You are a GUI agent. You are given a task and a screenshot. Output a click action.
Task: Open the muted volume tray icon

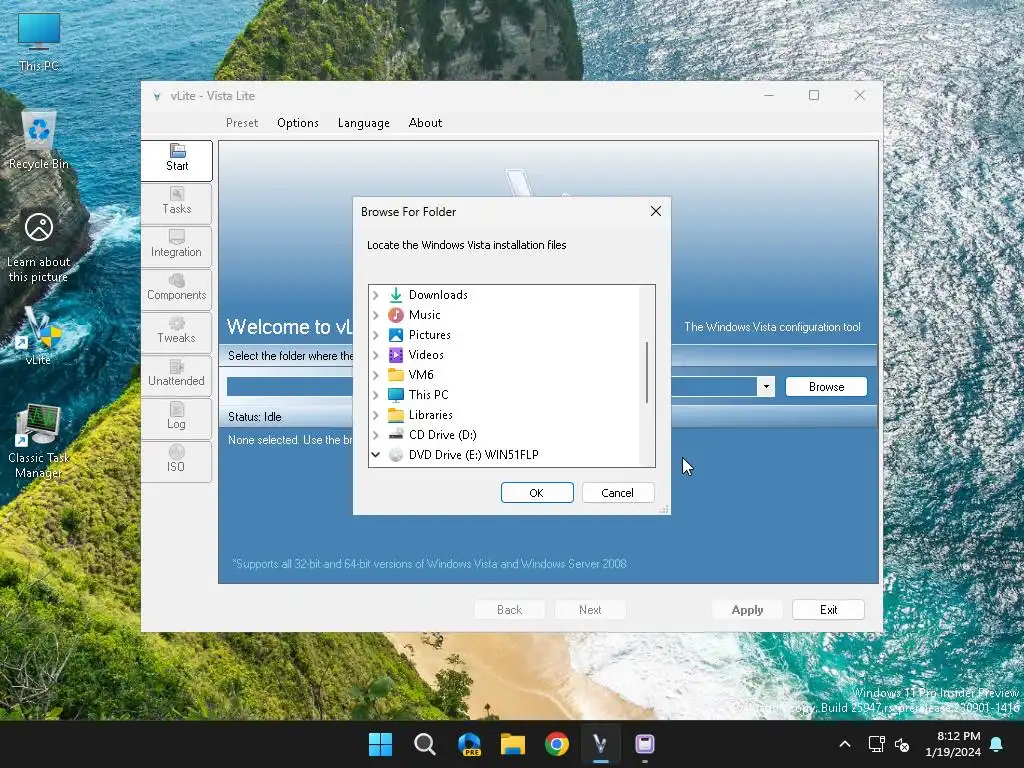pos(903,744)
